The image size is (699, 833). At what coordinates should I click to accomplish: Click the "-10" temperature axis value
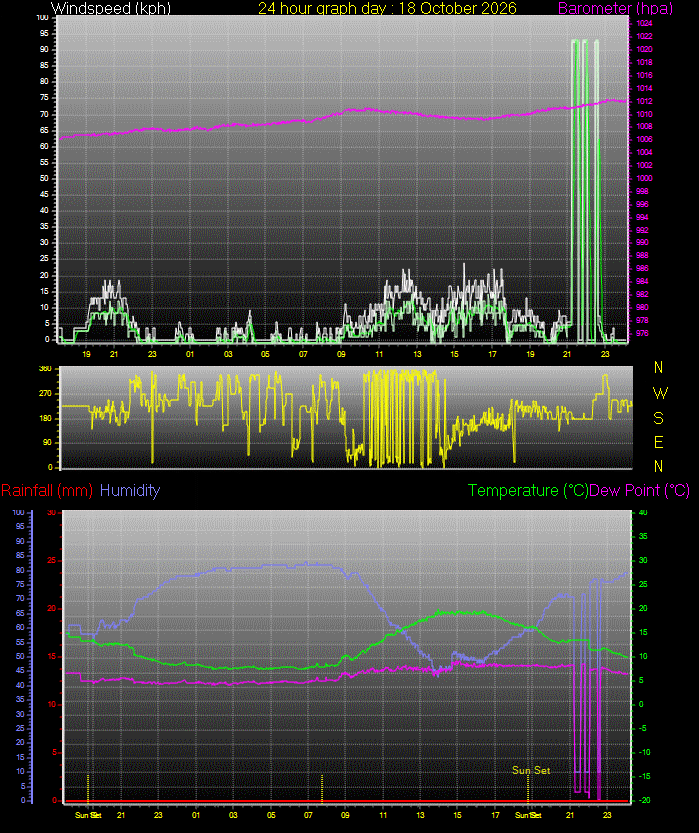tap(644, 752)
